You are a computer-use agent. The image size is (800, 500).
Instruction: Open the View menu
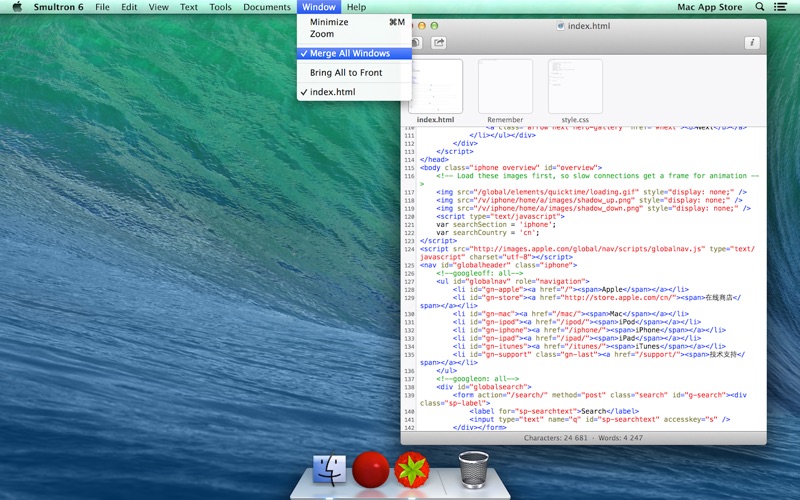pyautogui.click(x=158, y=7)
